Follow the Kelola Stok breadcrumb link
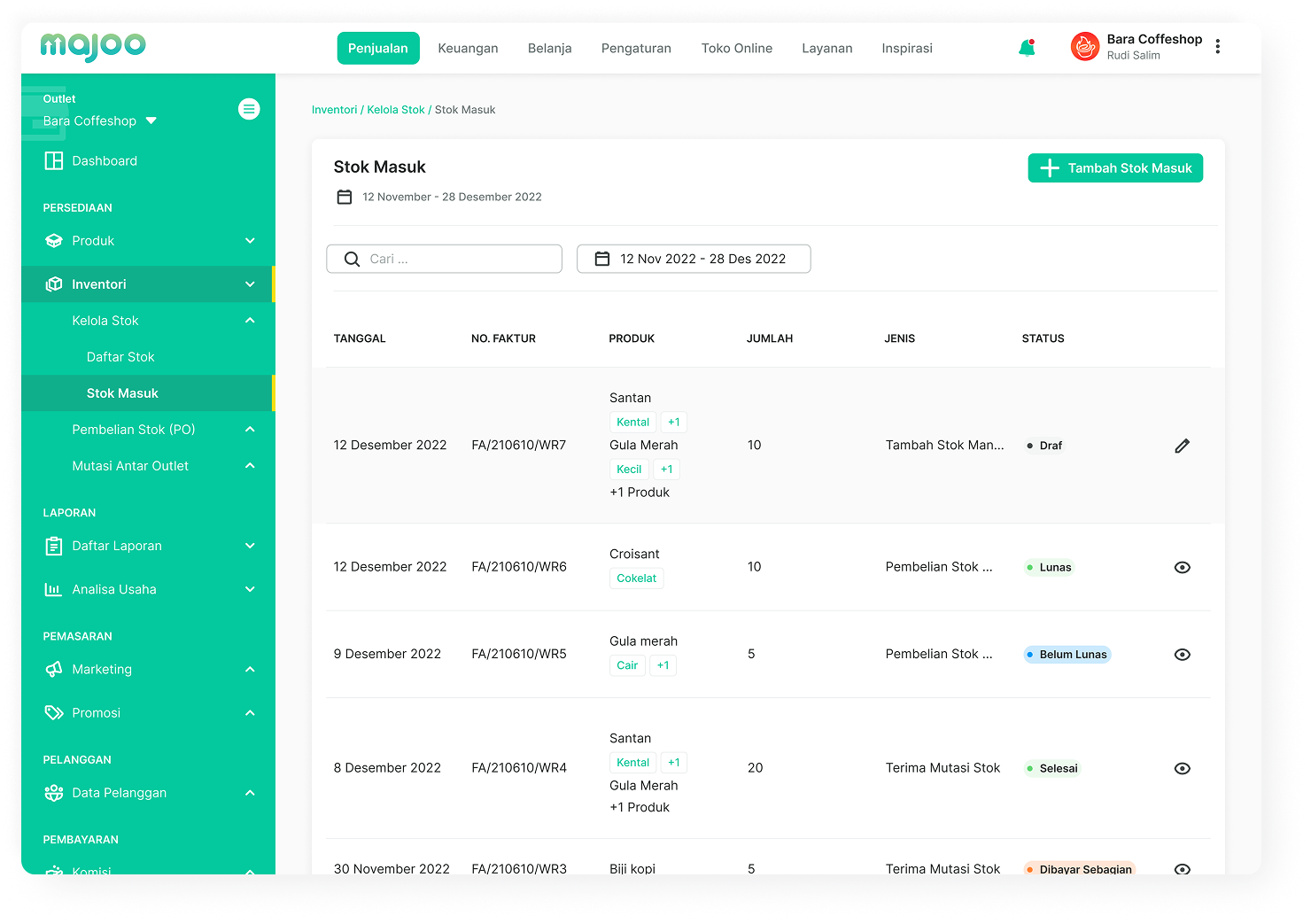Viewport: 1311px width, 924px height. tap(396, 110)
